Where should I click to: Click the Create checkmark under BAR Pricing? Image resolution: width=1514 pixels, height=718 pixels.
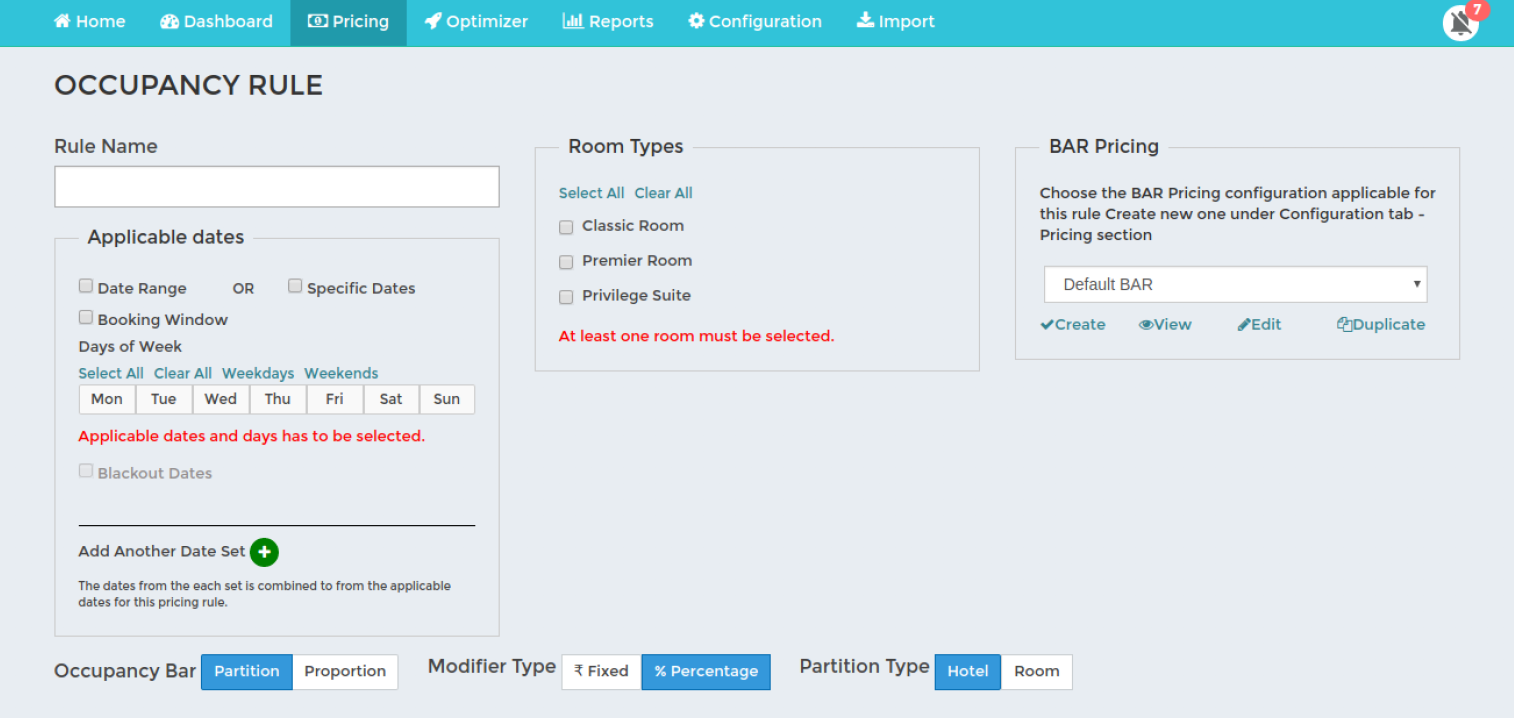(1072, 324)
